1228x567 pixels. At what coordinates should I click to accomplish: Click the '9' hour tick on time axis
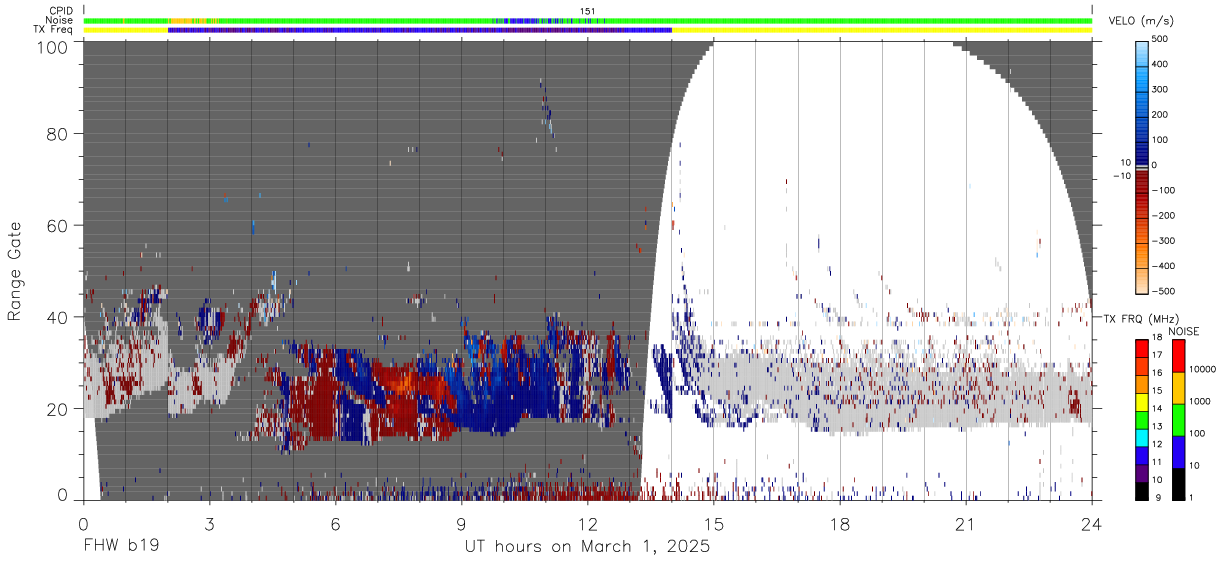(x=461, y=524)
